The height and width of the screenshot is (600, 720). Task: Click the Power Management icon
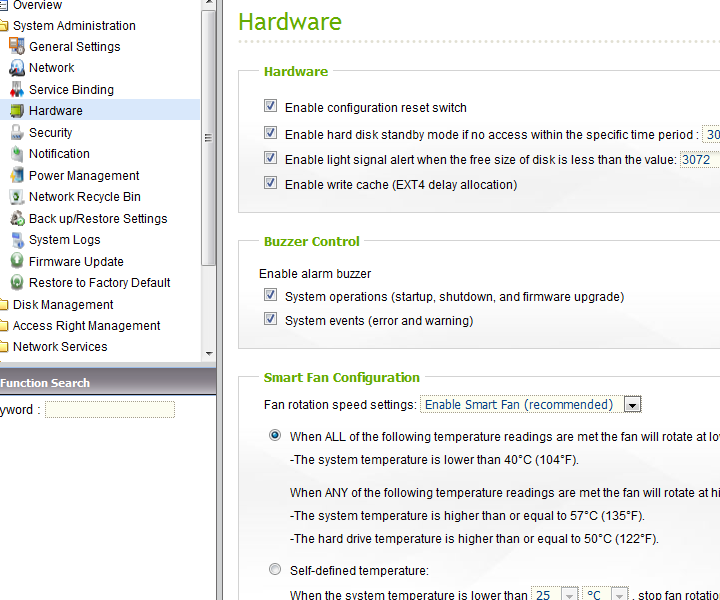pyautogui.click(x=17, y=176)
